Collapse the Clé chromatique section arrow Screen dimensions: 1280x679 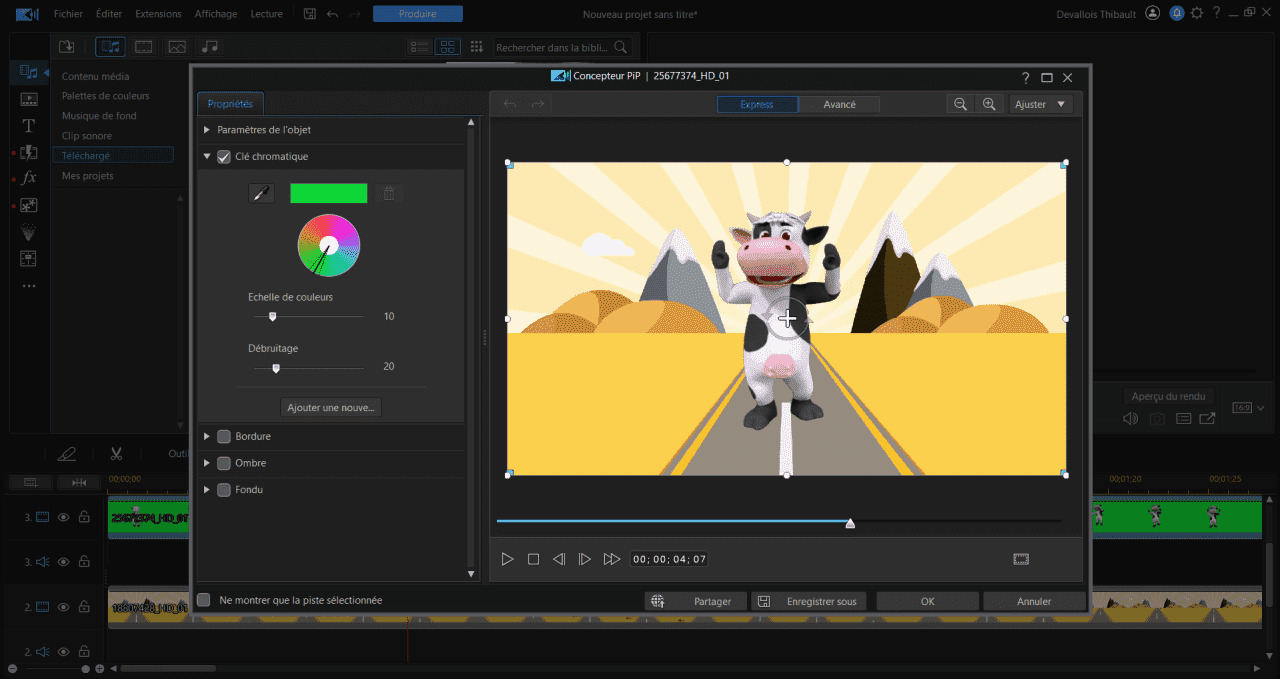tap(207, 157)
